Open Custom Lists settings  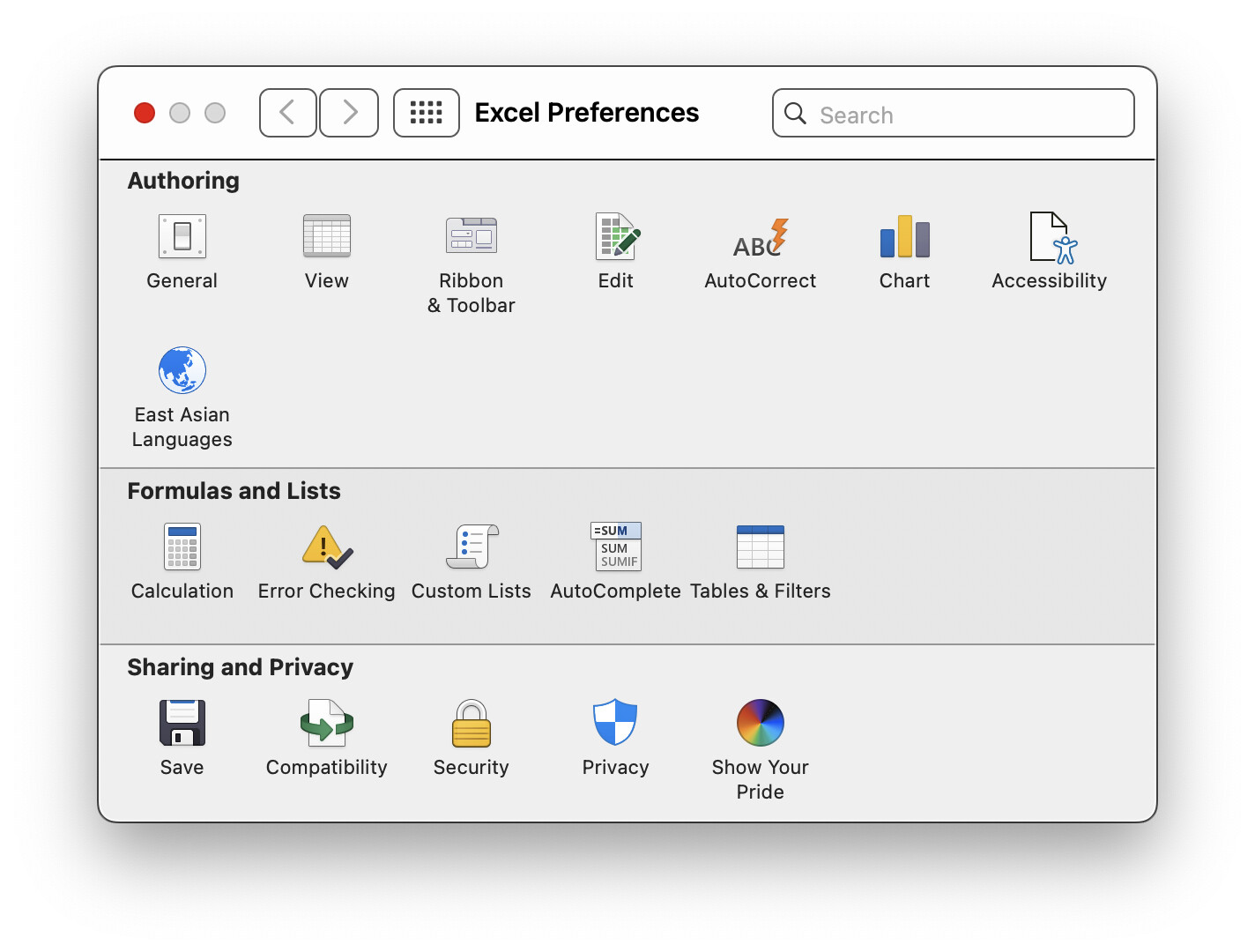[x=472, y=547]
